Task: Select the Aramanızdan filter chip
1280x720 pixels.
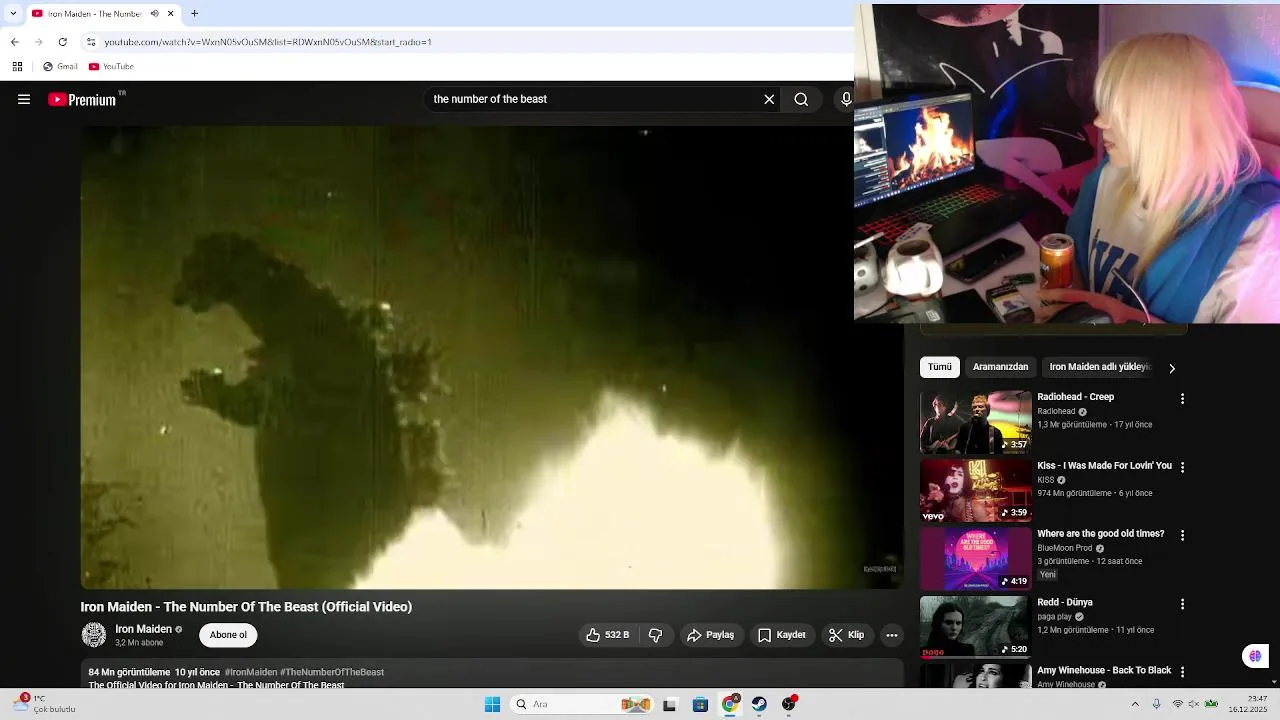Action: [x=1000, y=367]
